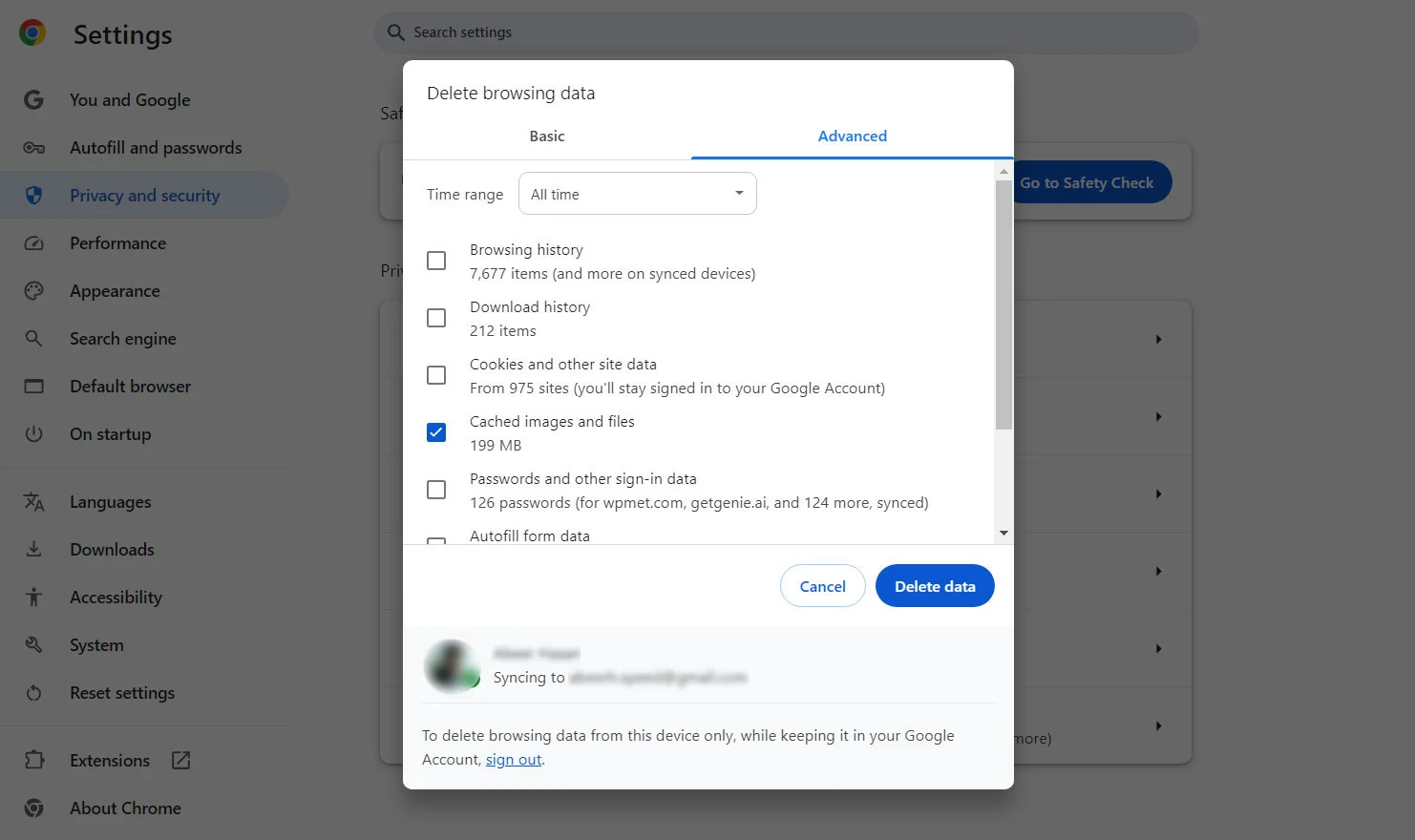
Task: Open the Time range dropdown
Action: pos(637,194)
